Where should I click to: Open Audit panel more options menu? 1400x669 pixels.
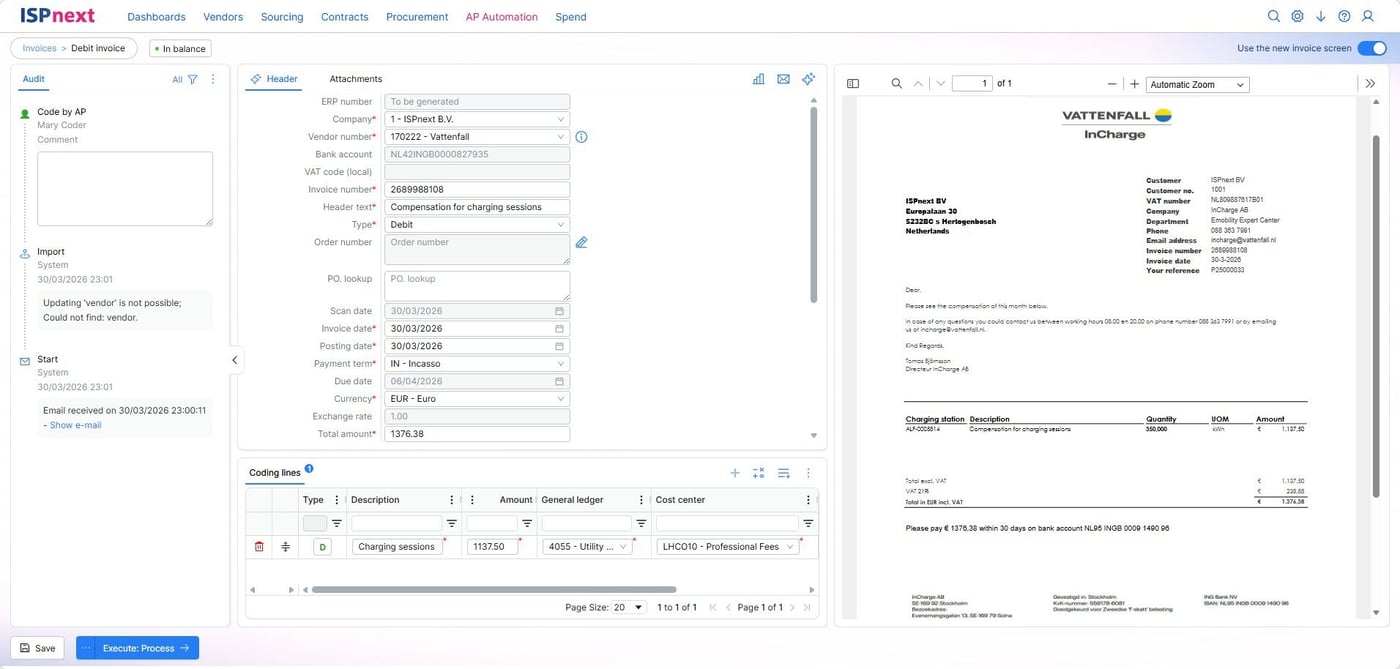(x=213, y=79)
